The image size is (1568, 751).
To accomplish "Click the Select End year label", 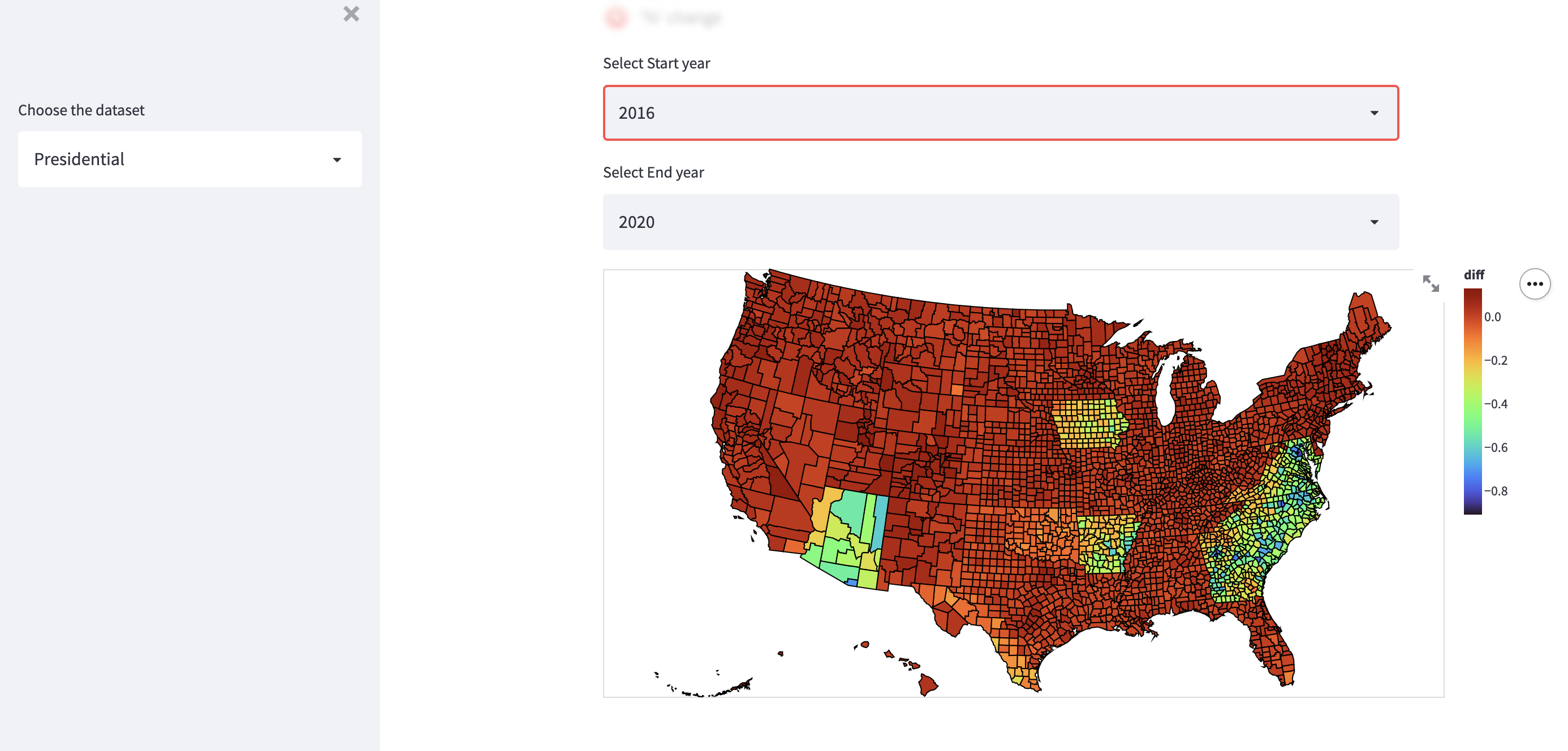I will [653, 172].
